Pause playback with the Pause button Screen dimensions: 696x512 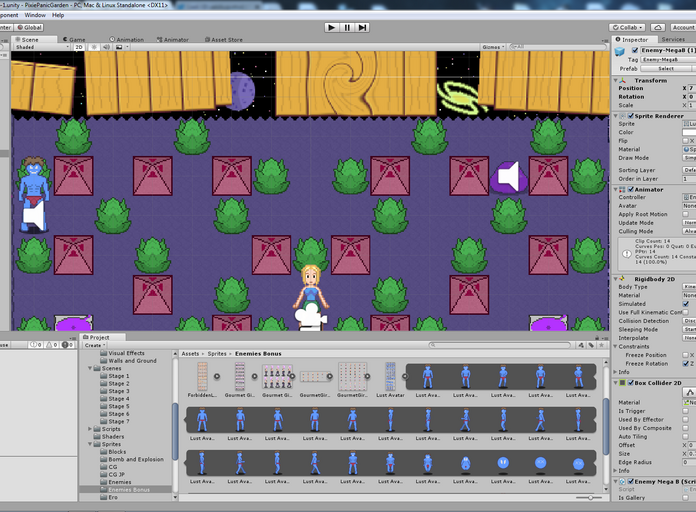tap(347, 28)
